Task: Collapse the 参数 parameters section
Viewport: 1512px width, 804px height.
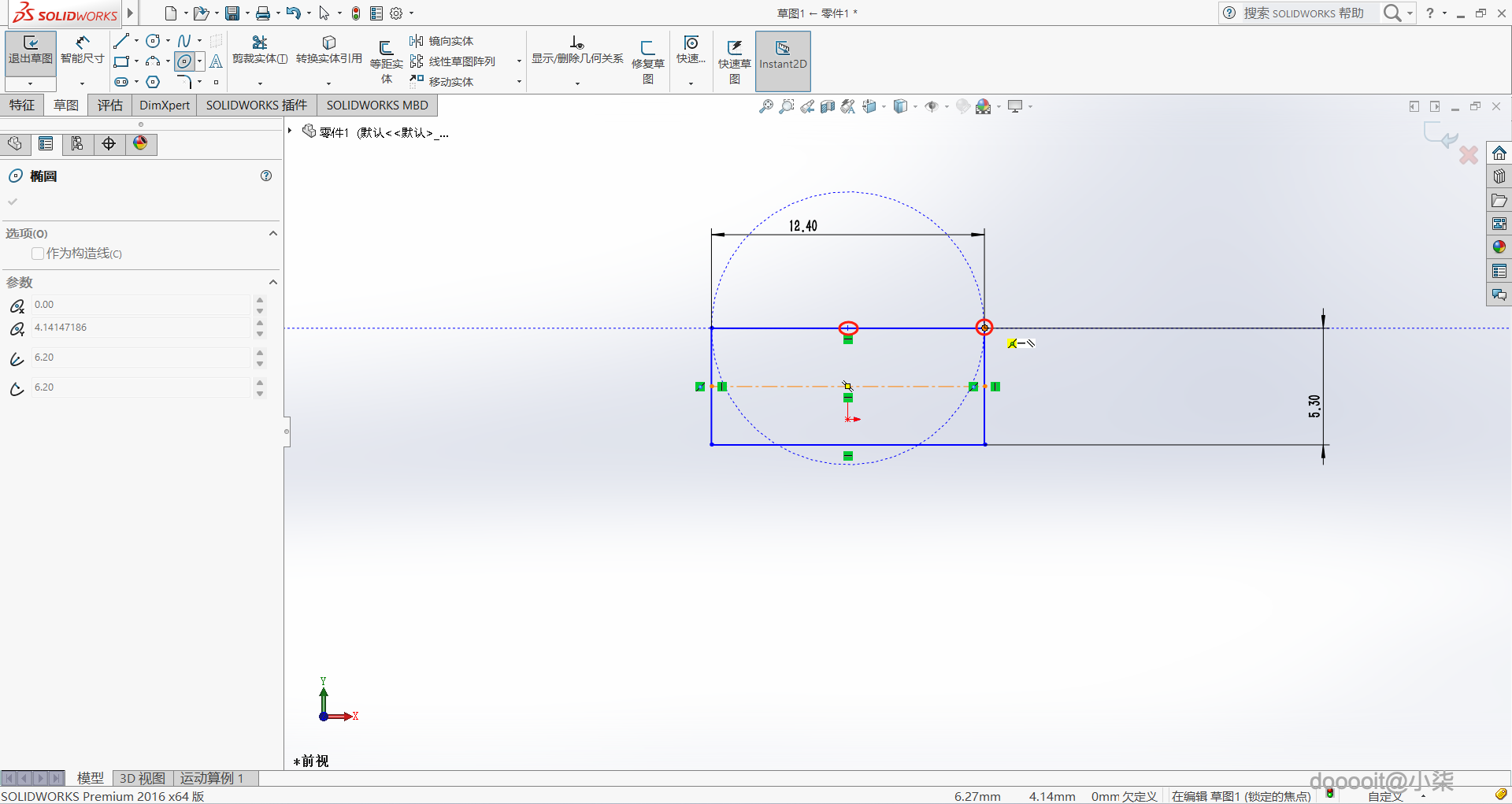Action: click(272, 282)
